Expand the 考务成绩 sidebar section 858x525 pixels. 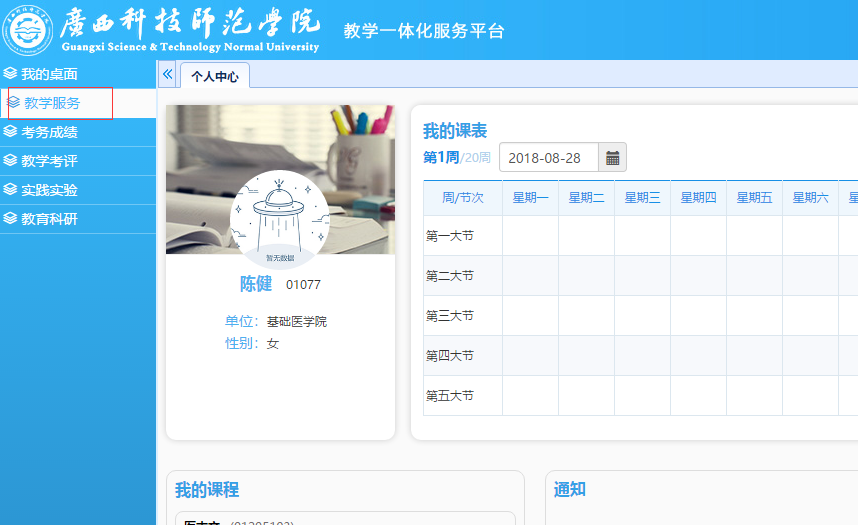(x=49, y=132)
